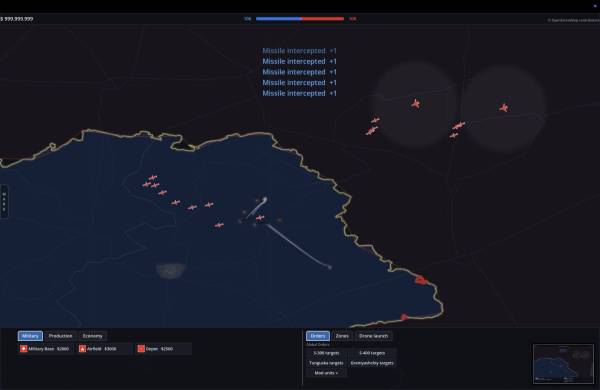Open the collapsed side panel handle on left edge
Viewport: 600px width, 390px height.
pyautogui.click(x=4, y=202)
